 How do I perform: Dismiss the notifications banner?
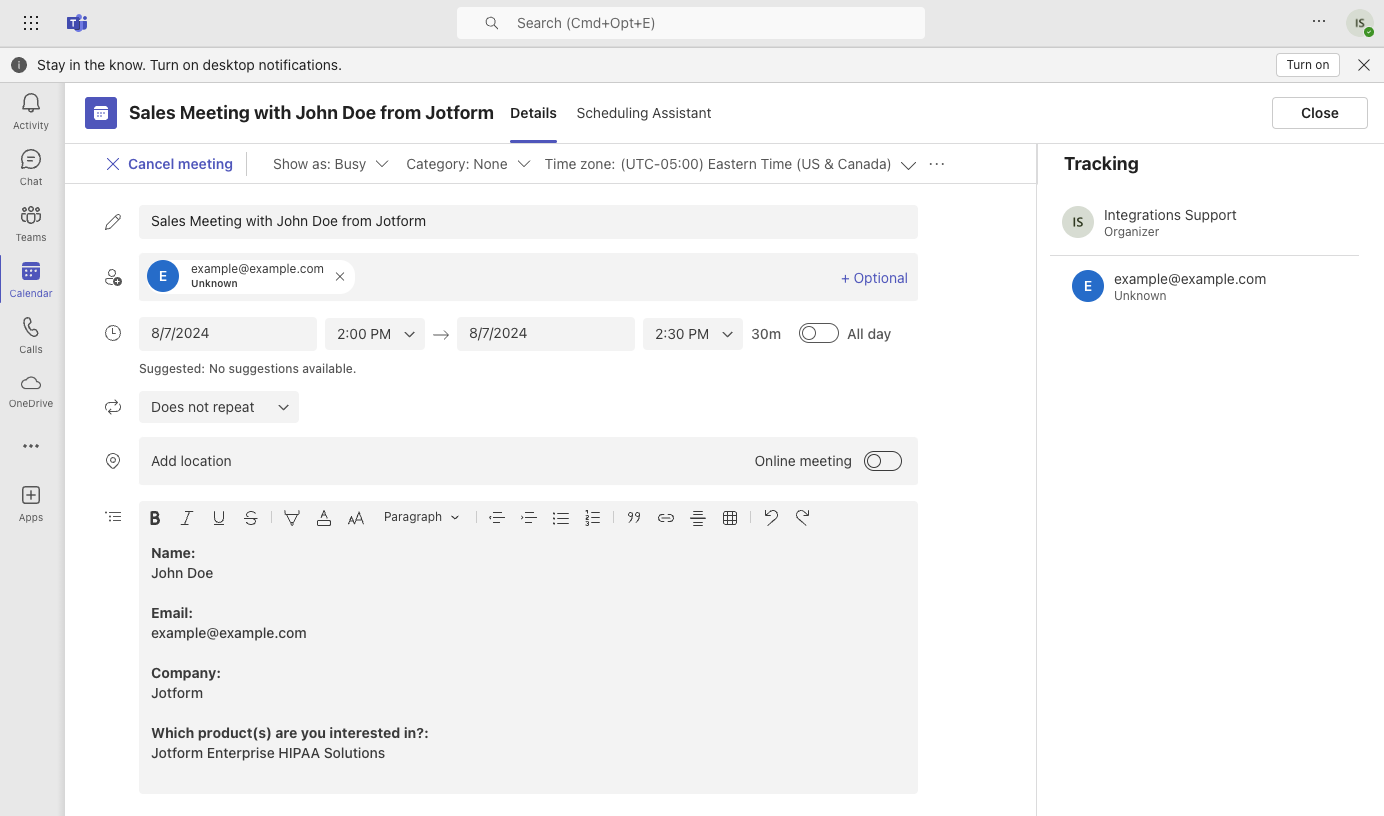(x=1364, y=65)
